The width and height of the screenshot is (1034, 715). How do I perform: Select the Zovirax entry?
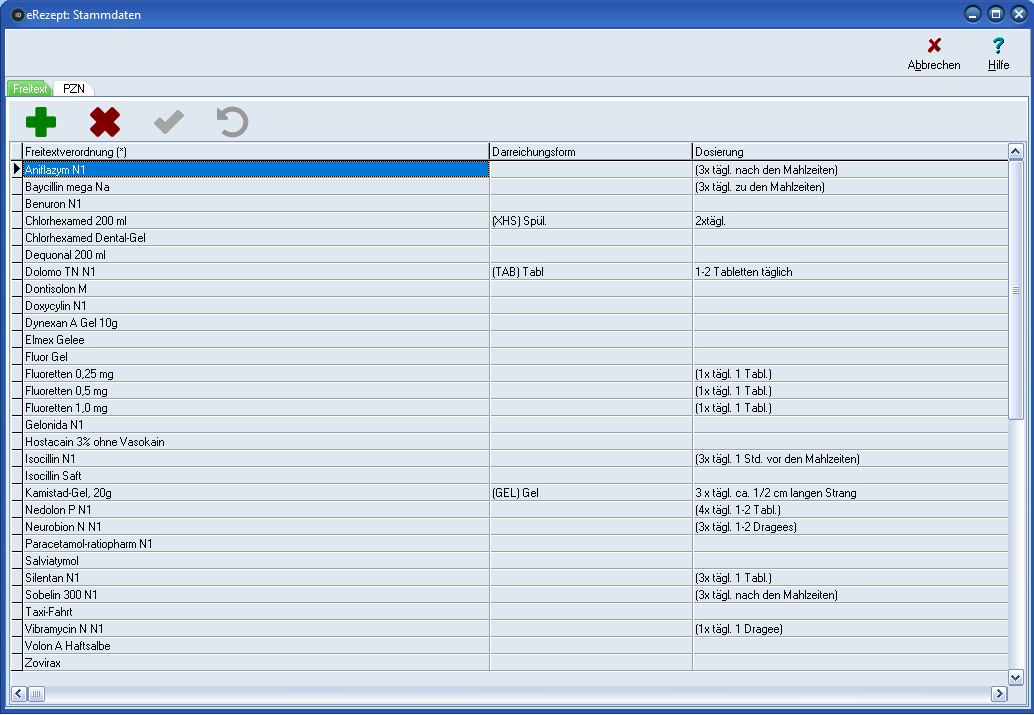256,663
